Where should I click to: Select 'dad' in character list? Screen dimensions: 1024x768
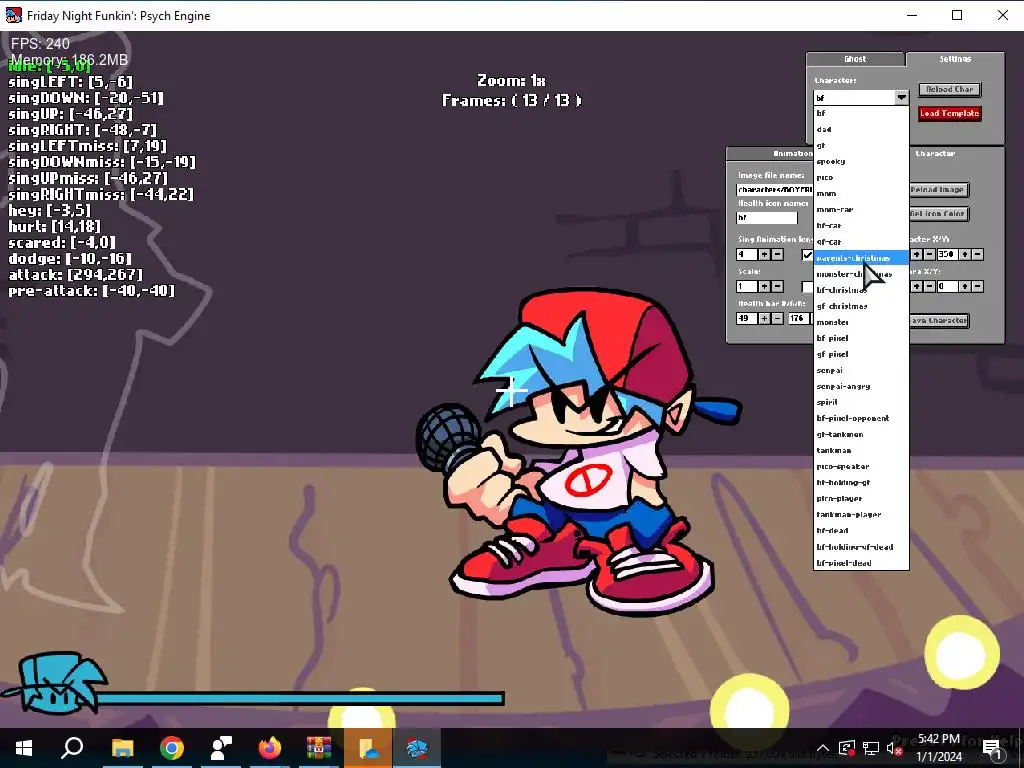861,129
